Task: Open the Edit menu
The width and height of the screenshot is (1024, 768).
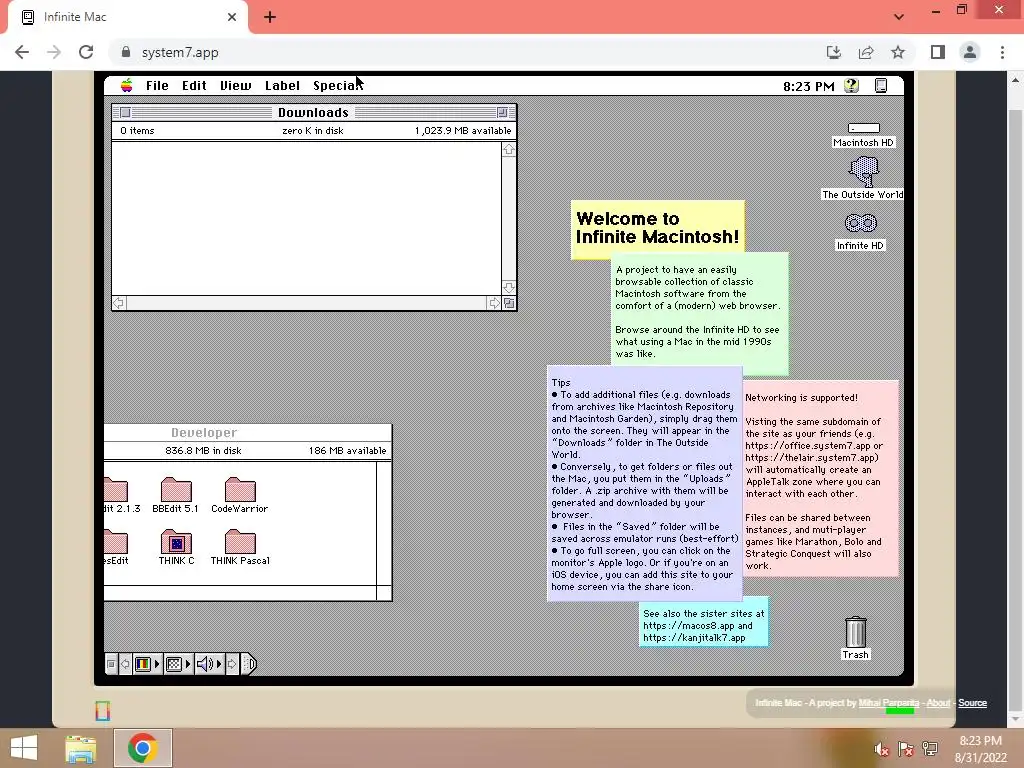Action: pos(194,86)
